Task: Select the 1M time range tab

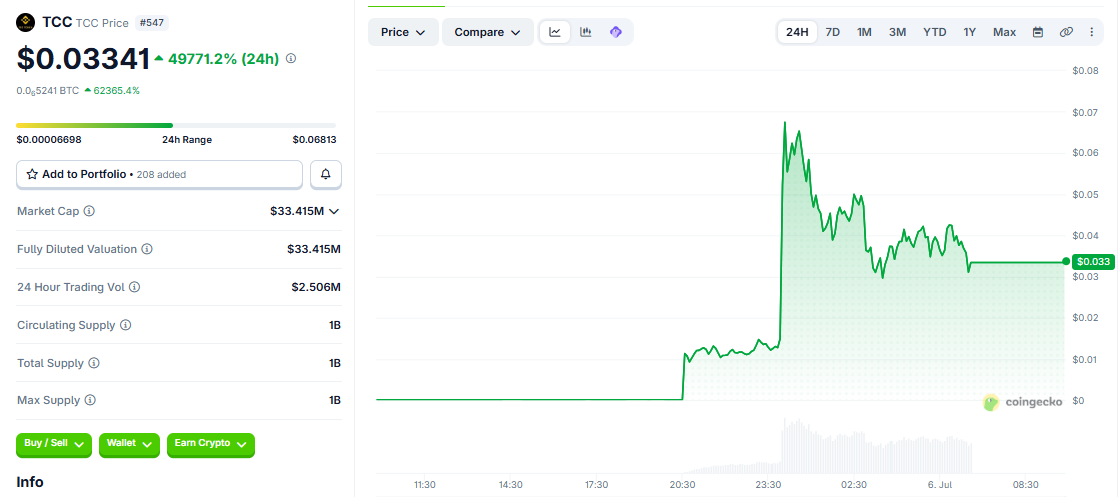Action: [x=864, y=32]
